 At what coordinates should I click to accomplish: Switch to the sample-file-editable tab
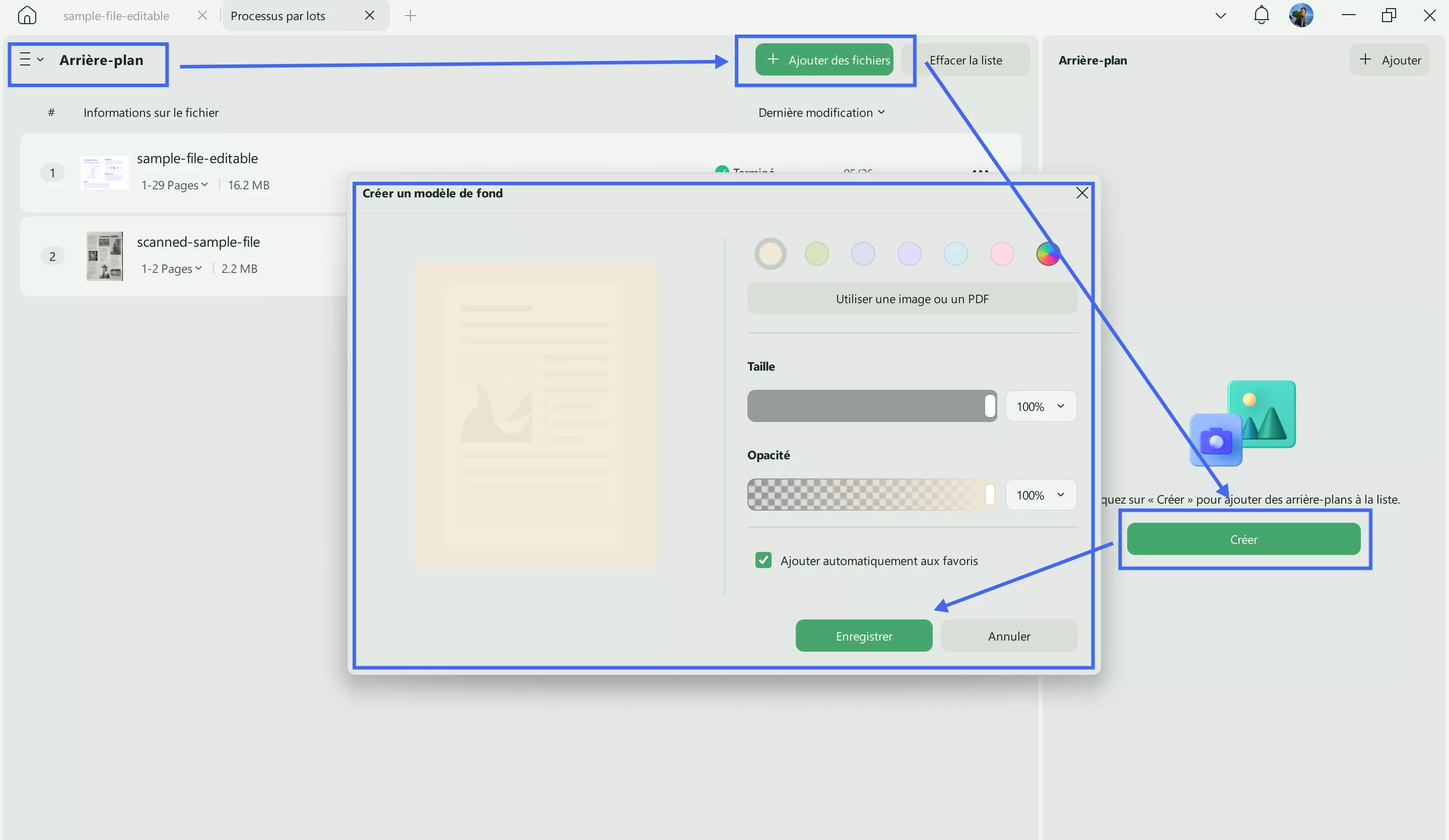pyautogui.click(x=116, y=16)
